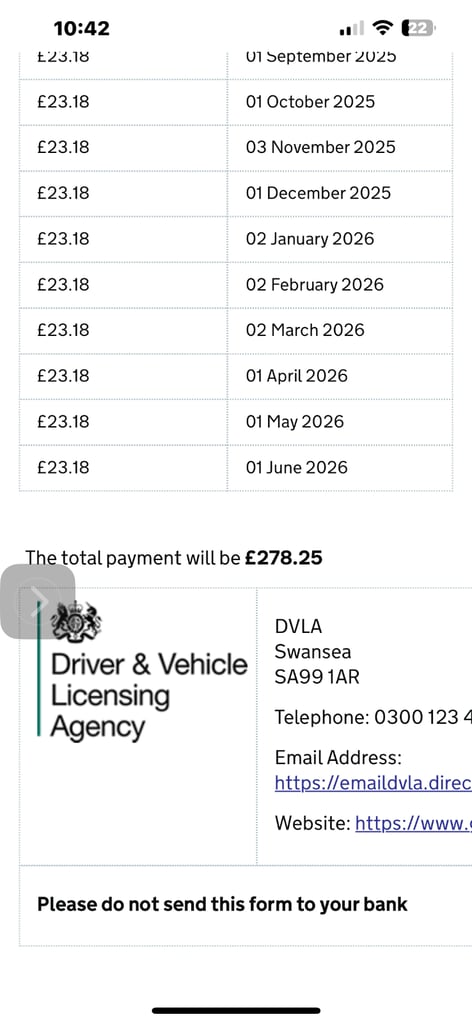The height and width of the screenshot is (1024, 472).
Task: Open the emaildvla.direct email address link
Action: click(x=373, y=783)
